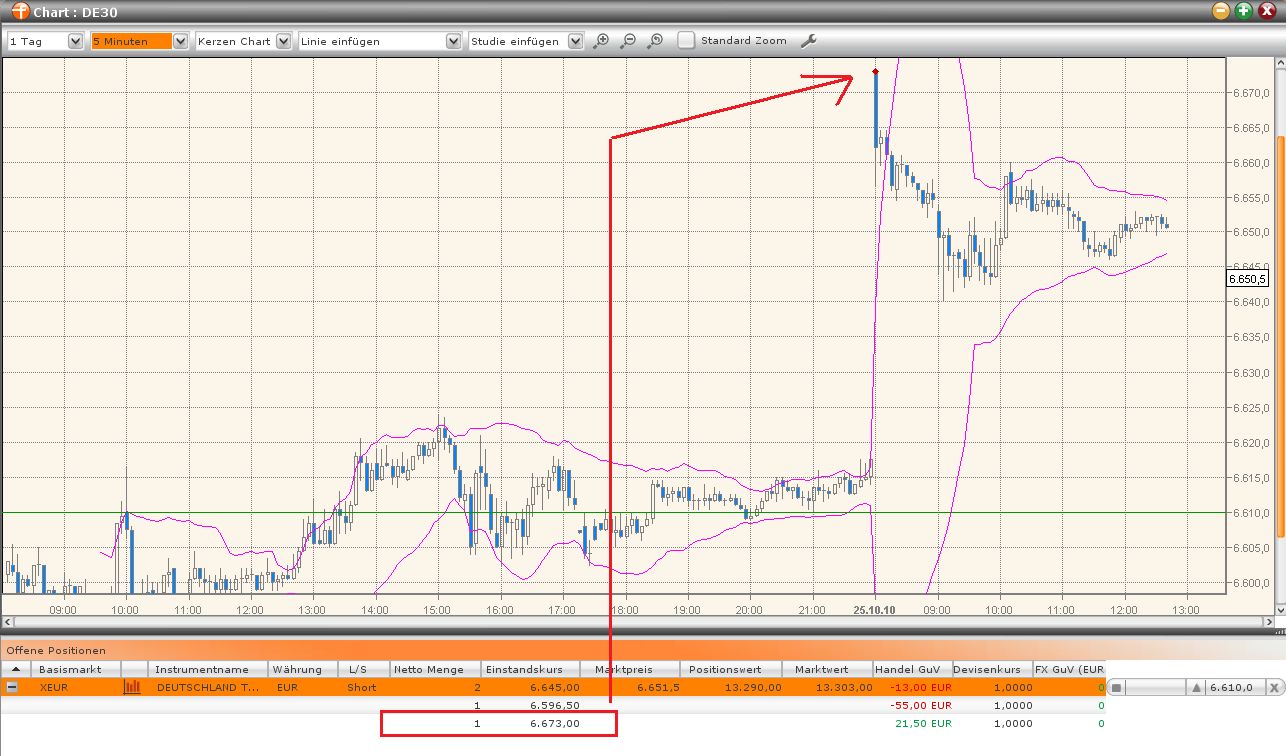Viewport: 1286px width, 756px height.
Task: Sort by Positionswert column header
Action: tap(731, 669)
